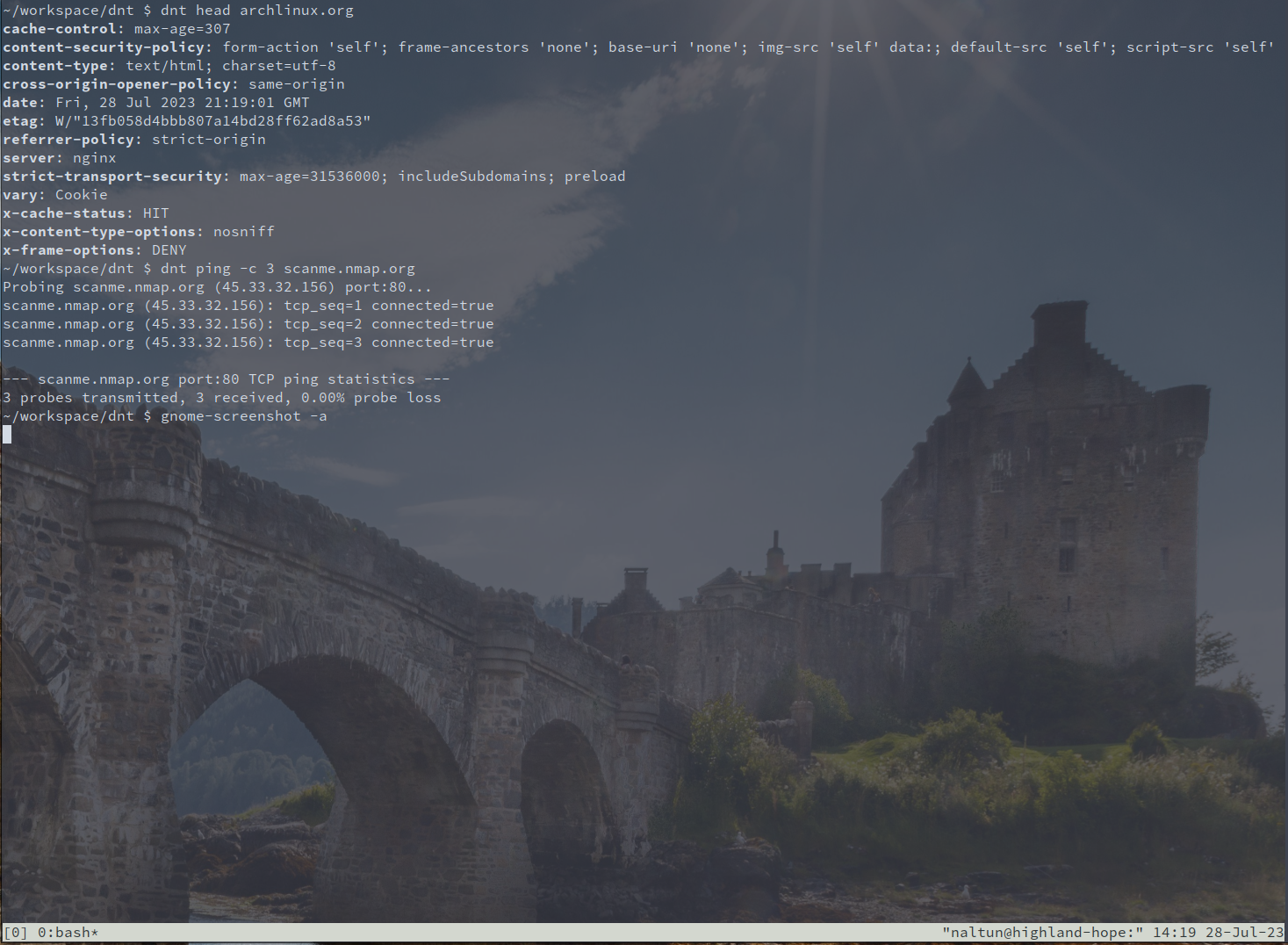Click the tmux session indicator [0]

15,932
